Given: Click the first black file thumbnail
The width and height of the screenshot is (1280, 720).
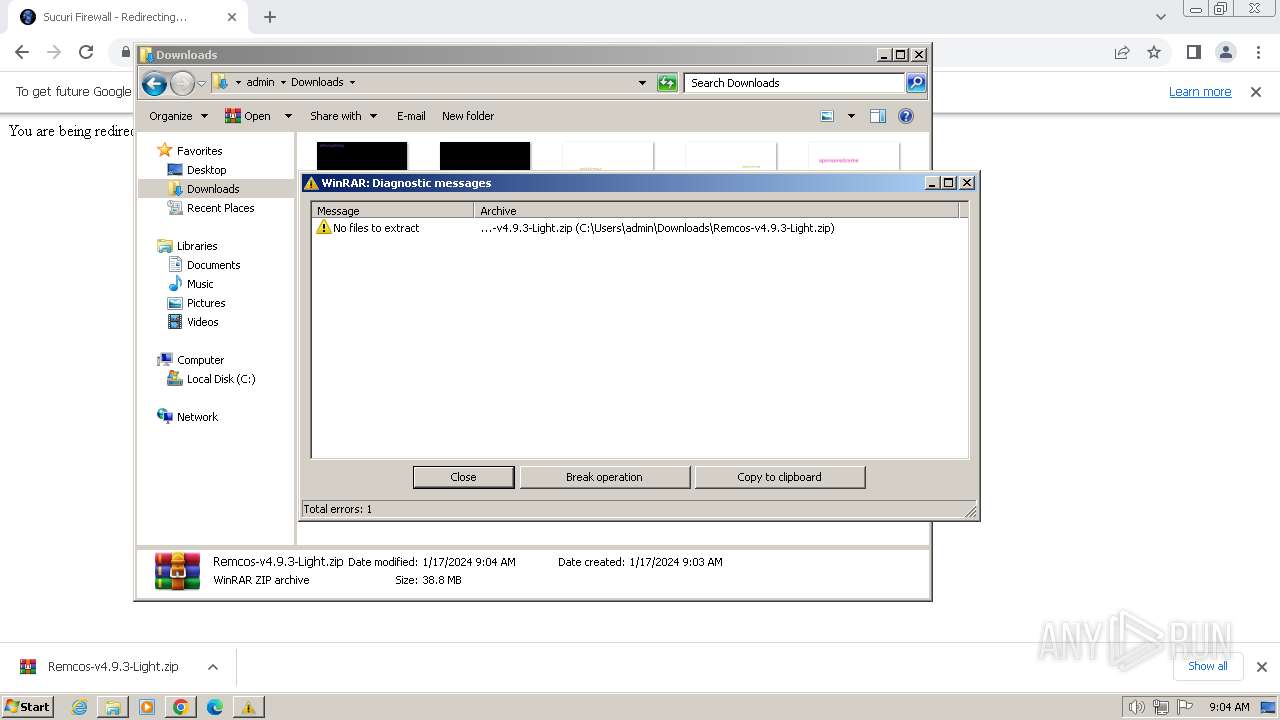Looking at the screenshot, I should pos(362,156).
